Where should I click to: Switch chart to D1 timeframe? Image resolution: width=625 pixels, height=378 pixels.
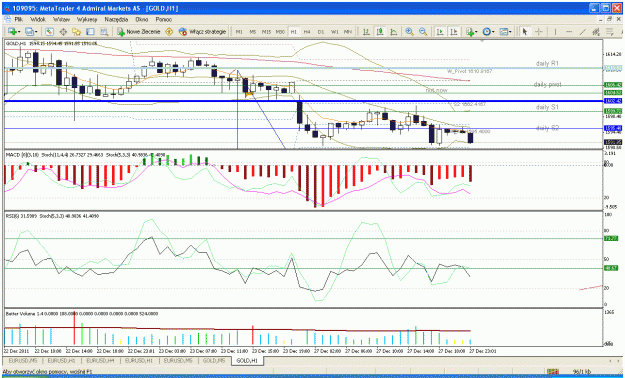point(321,32)
